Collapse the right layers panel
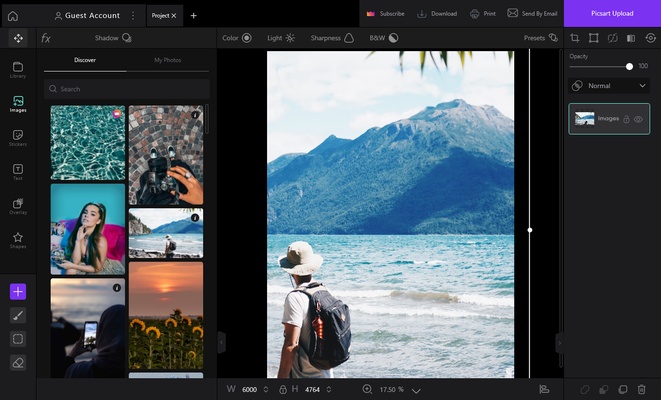661x400 pixels. coord(559,343)
